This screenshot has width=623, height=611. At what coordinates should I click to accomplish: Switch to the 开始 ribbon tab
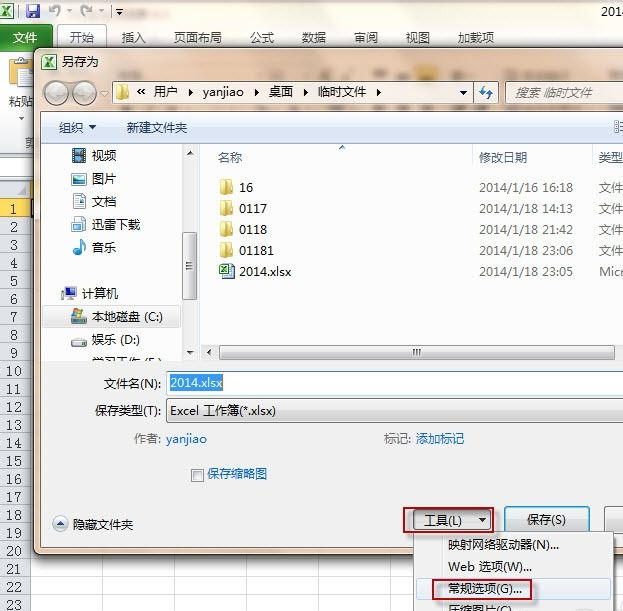pos(82,38)
